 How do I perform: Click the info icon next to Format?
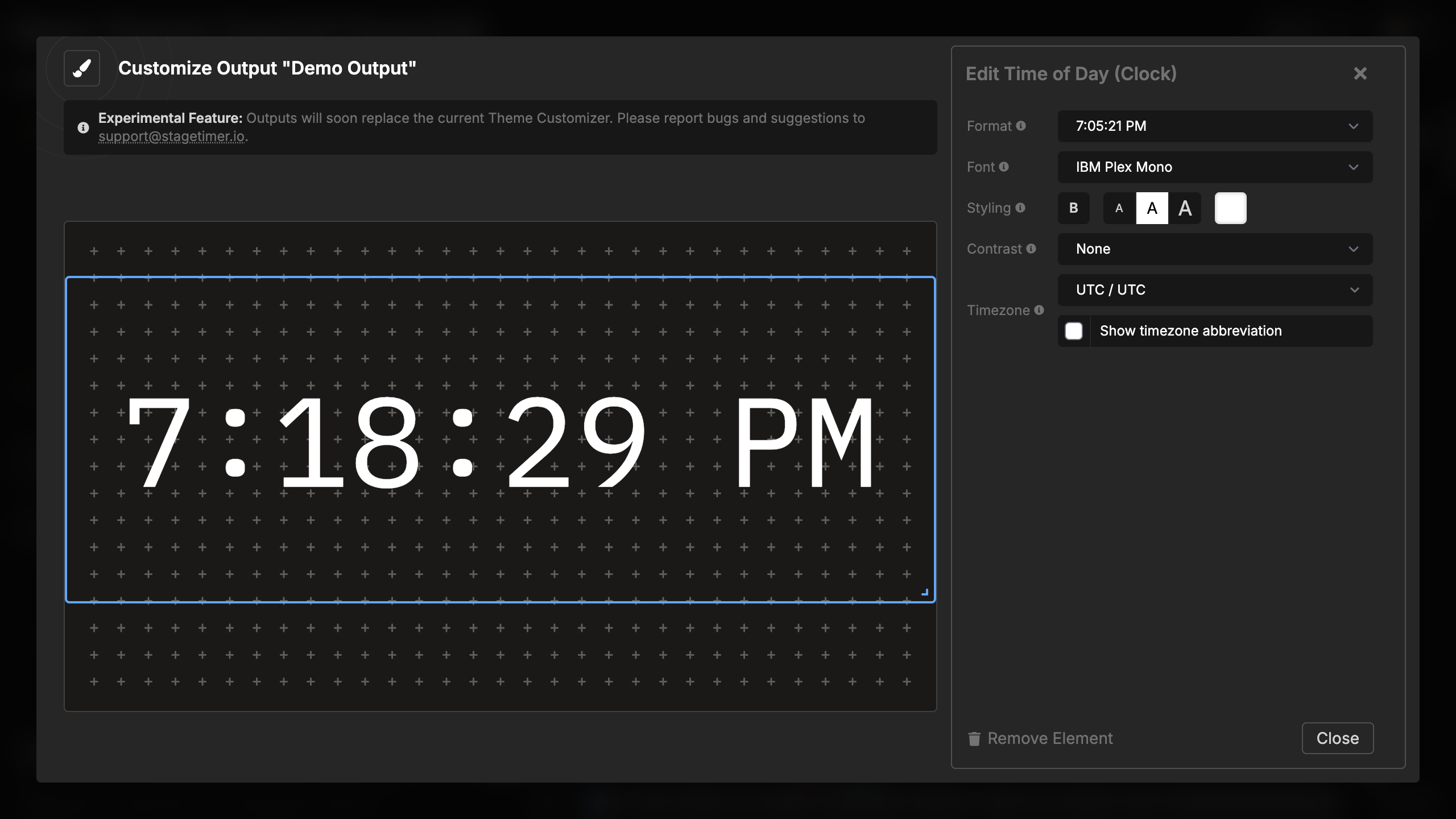point(1022,126)
